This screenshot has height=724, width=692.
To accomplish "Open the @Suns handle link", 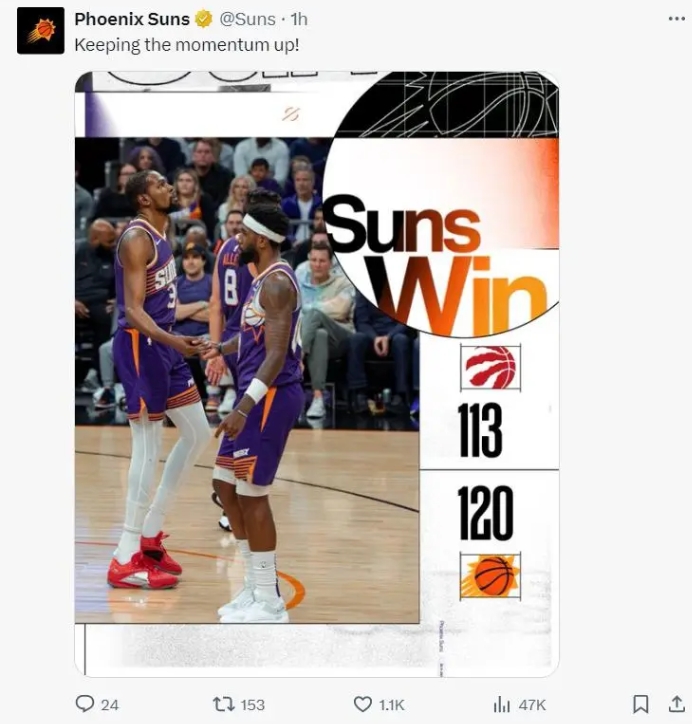I will (x=247, y=19).
